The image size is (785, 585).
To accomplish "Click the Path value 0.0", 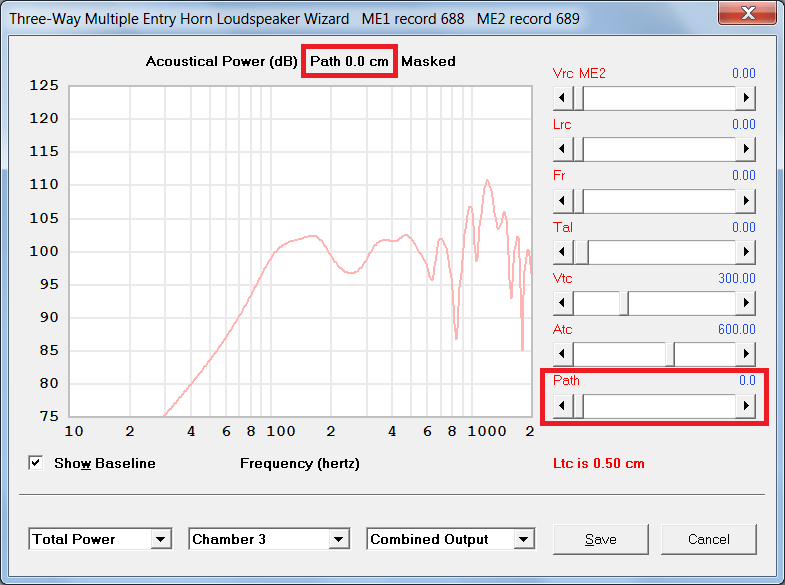I will pos(747,380).
